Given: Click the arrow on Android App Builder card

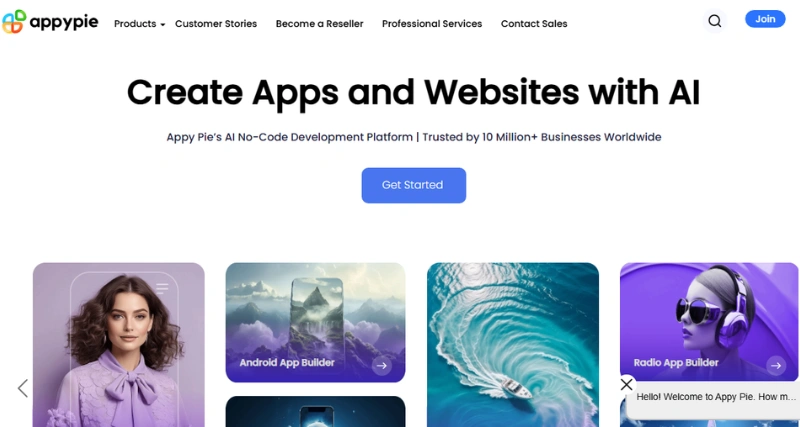Looking at the screenshot, I should pyautogui.click(x=382, y=365).
